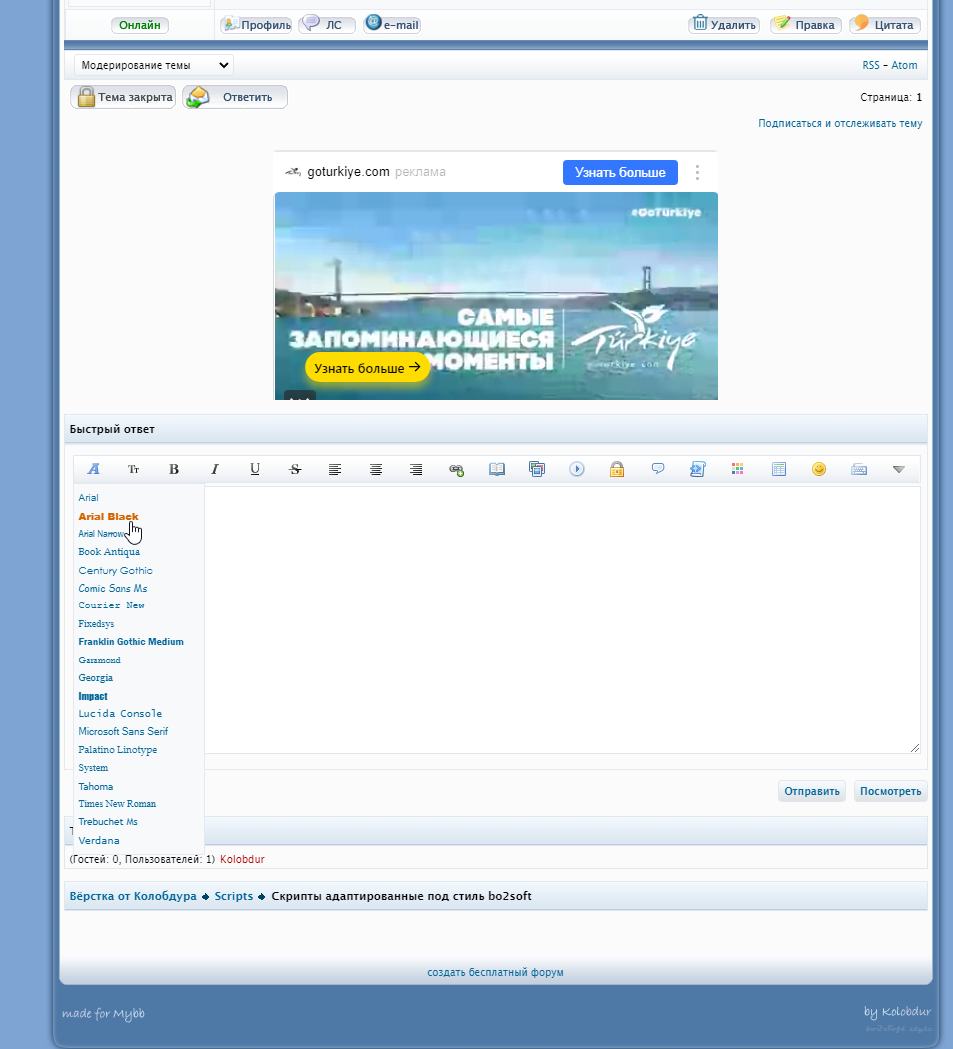
Task: Pick Trebuchet Ms font
Action: click(x=108, y=822)
